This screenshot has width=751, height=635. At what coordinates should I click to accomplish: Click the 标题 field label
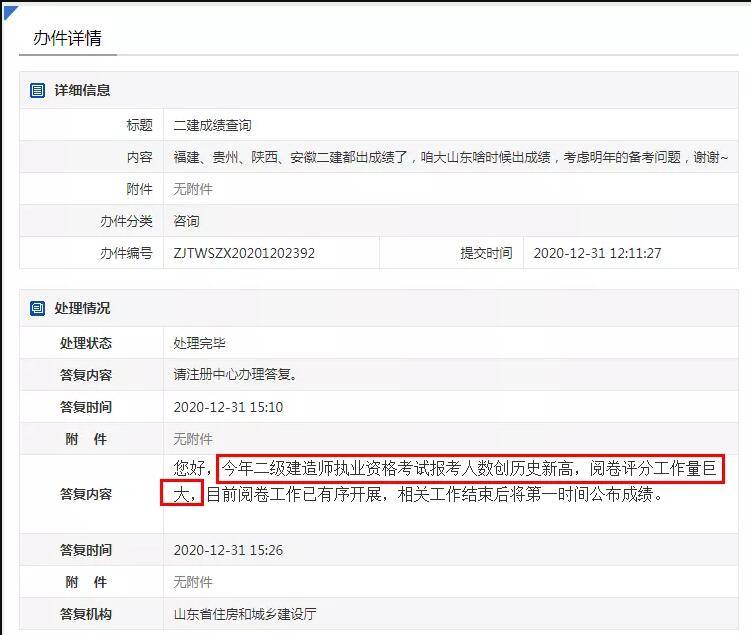point(139,125)
